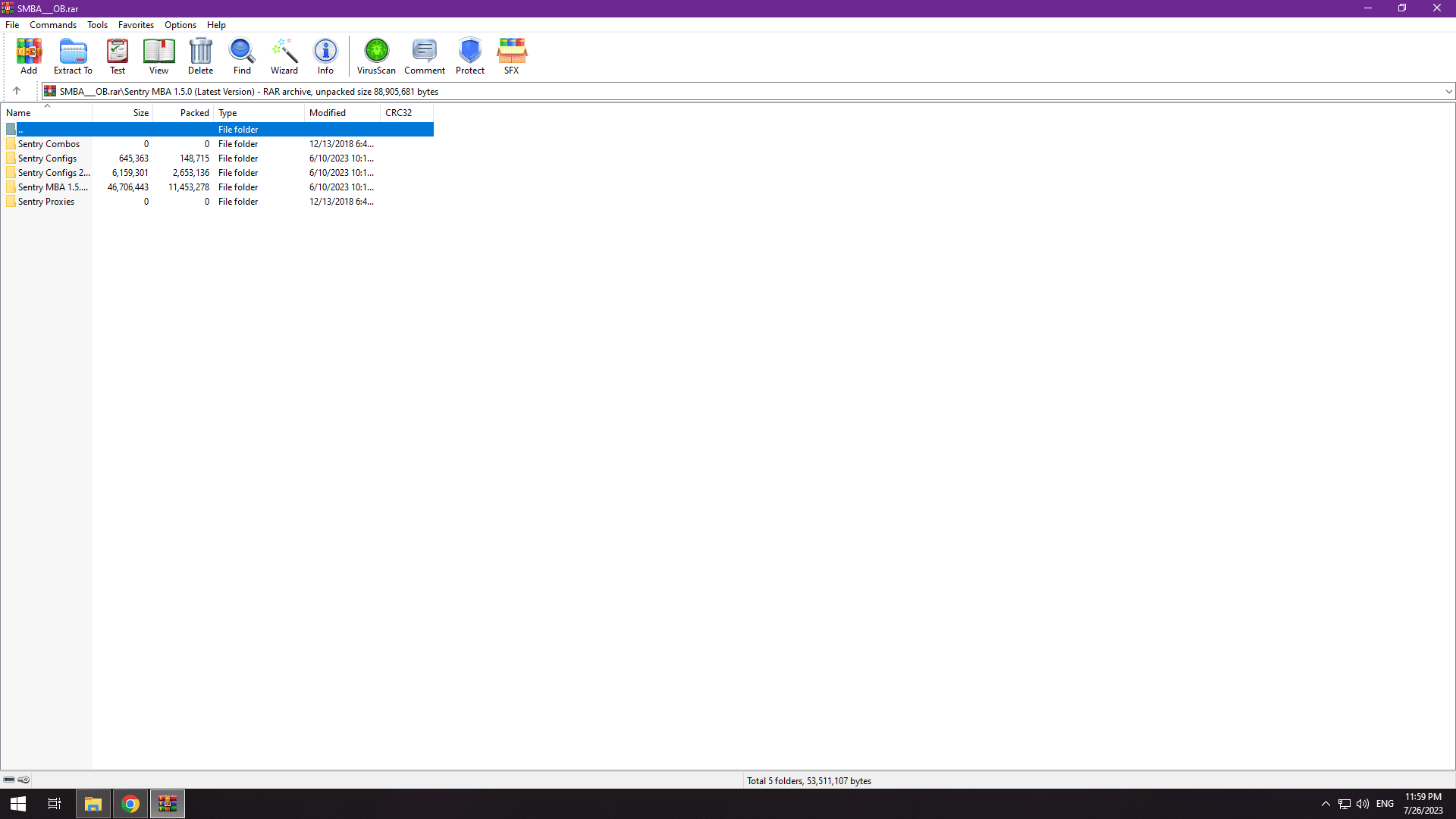
Task: Run the VirusScan toolbar icon
Action: [x=376, y=56]
